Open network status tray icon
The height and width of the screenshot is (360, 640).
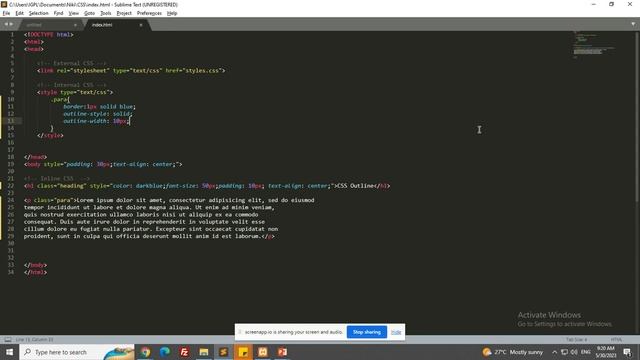(x=564, y=352)
